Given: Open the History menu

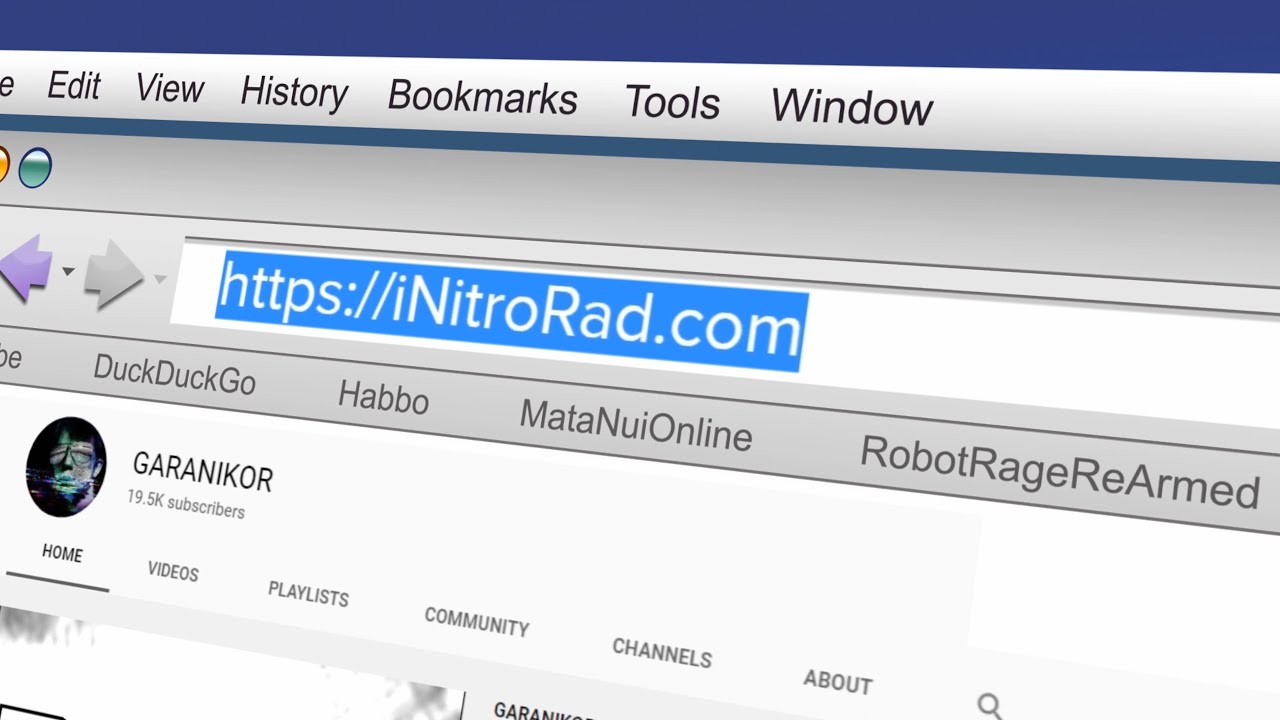Looking at the screenshot, I should pyautogui.click(x=293, y=92).
